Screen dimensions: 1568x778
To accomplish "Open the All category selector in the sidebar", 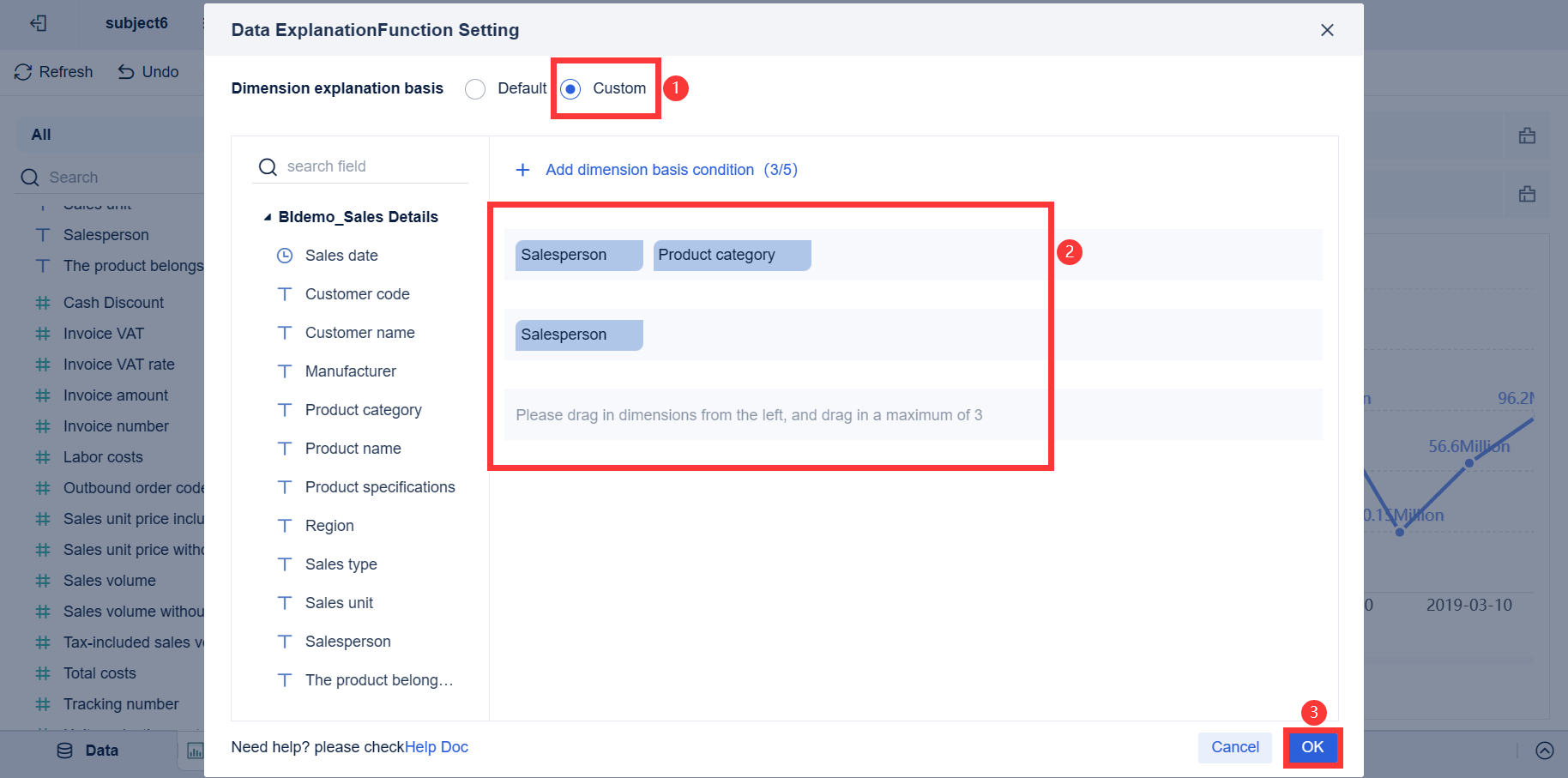I will [x=40, y=134].
